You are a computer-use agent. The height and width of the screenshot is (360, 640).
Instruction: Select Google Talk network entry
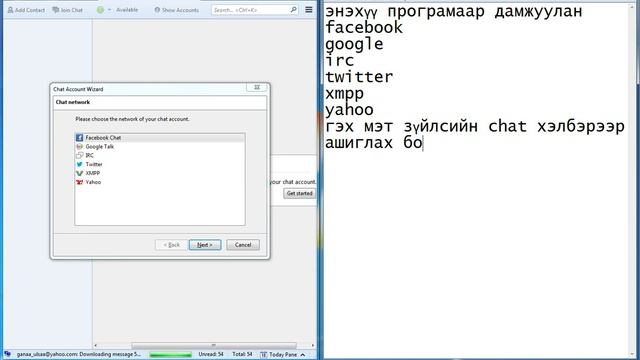(160, 147)
